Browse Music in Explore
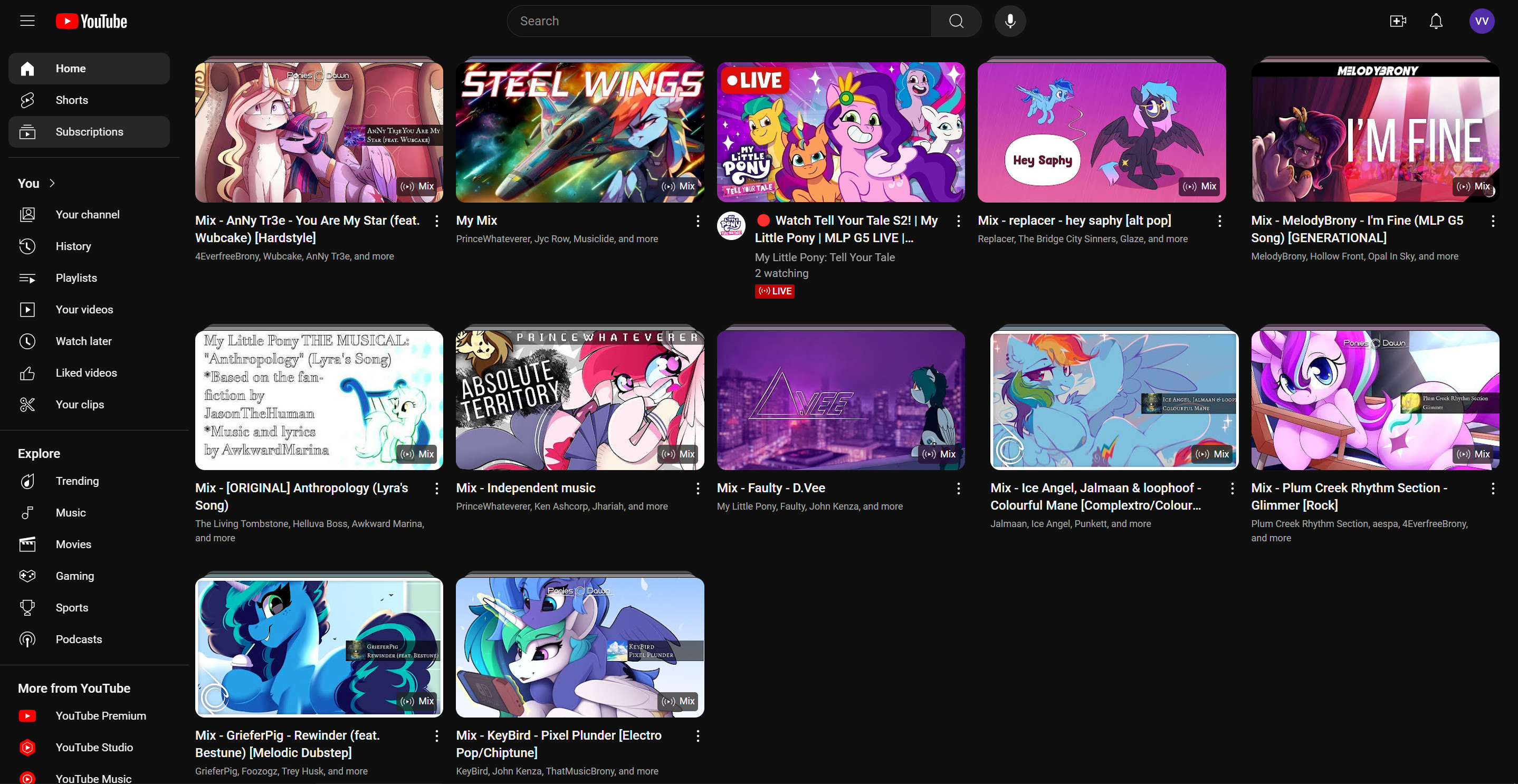This screenshot has width=1518, height=784. click(x=89, y=513)
